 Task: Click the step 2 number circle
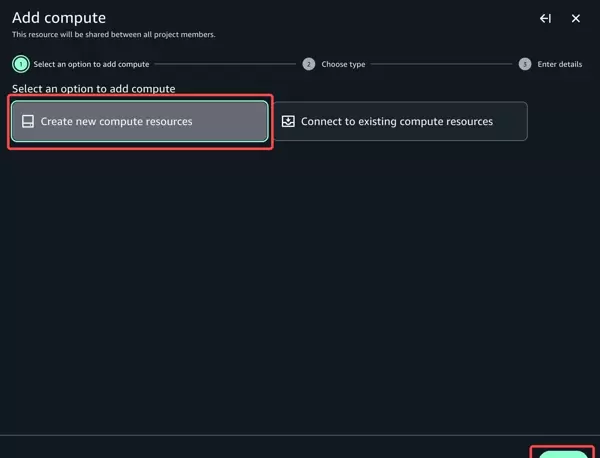click(x=309, y=64)
